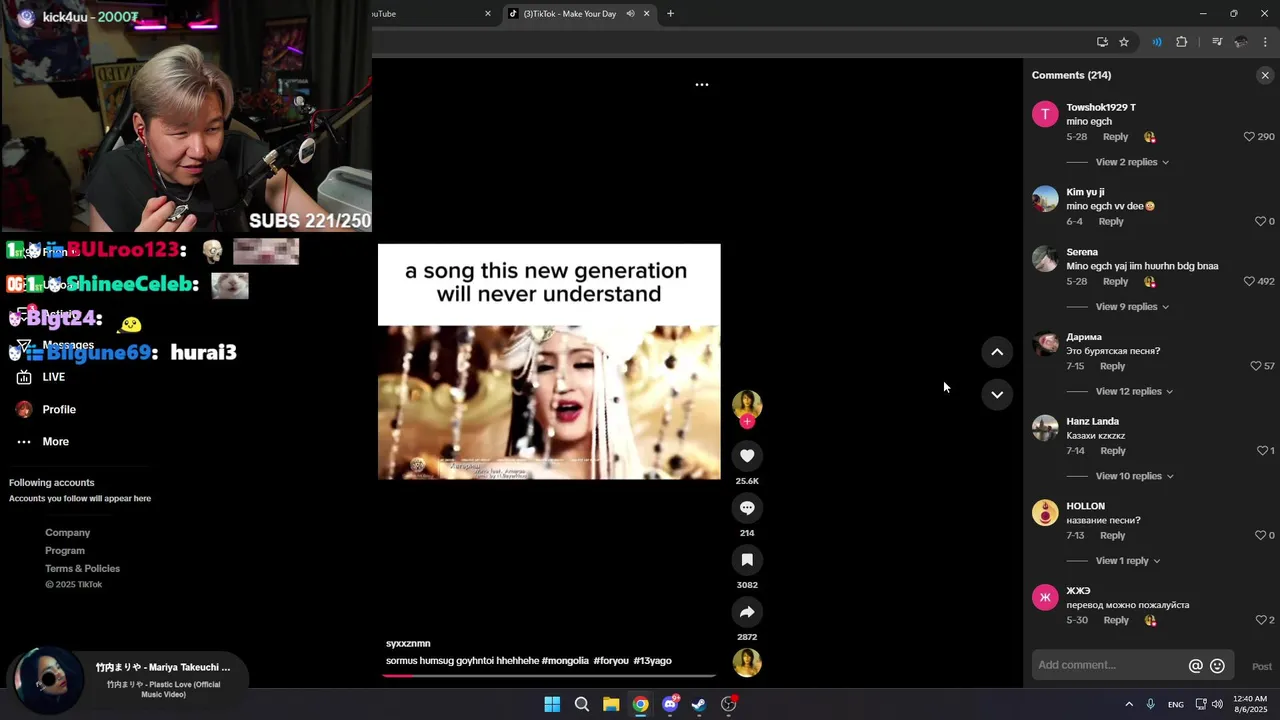Focus the Add comment input field

tap(1108, 665)
